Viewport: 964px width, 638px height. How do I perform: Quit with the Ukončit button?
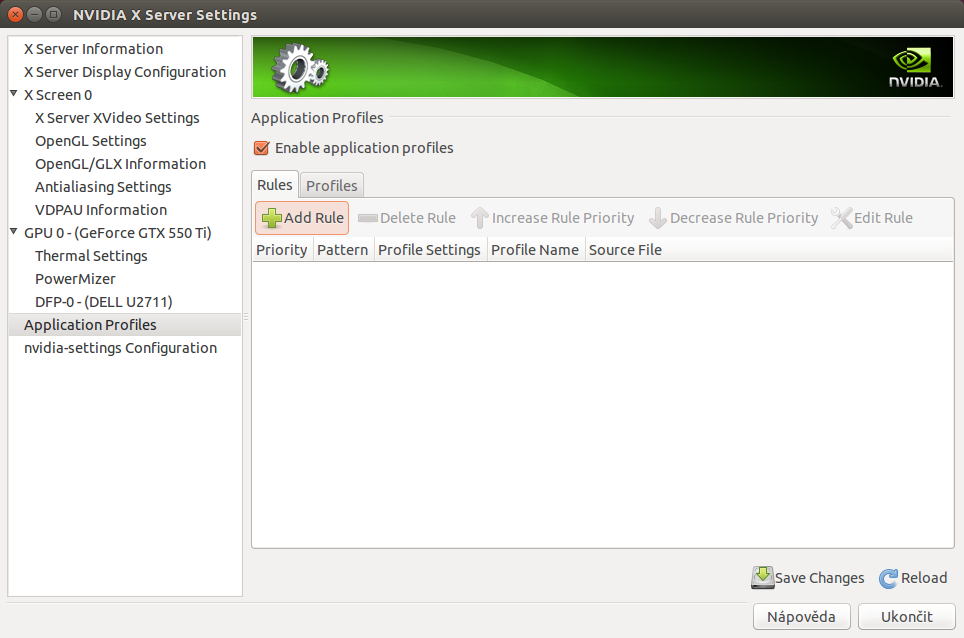pos(907,616)
